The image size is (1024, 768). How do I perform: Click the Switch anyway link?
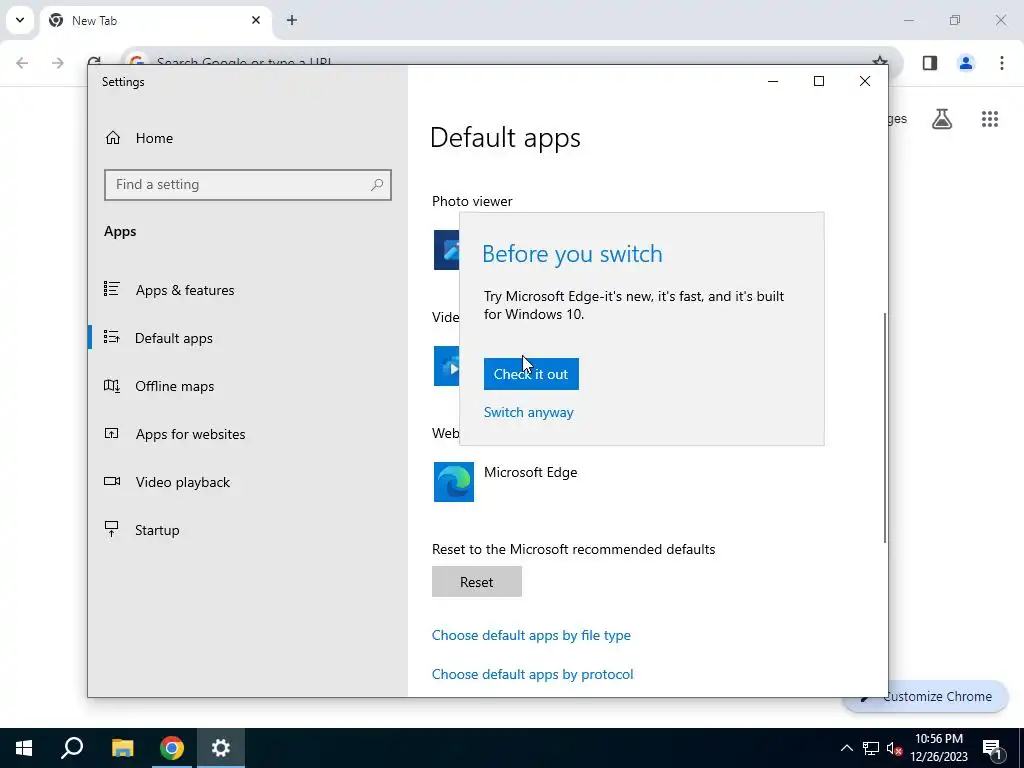[528, 412]
